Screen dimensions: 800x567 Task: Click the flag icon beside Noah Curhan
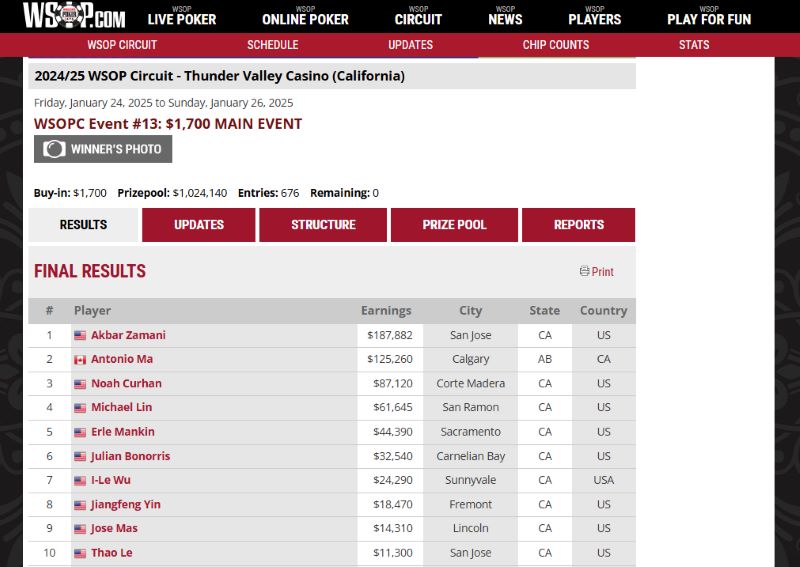point(80,384)
